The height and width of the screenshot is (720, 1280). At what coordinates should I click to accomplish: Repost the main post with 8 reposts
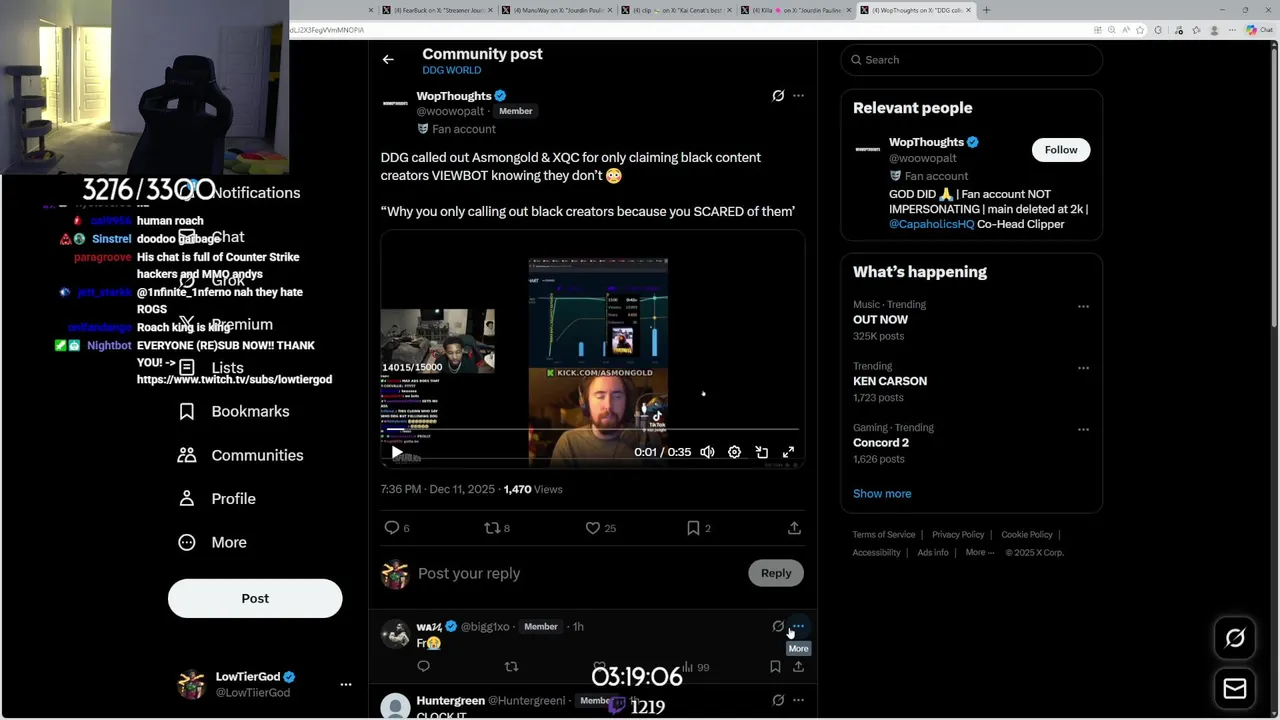491,528
